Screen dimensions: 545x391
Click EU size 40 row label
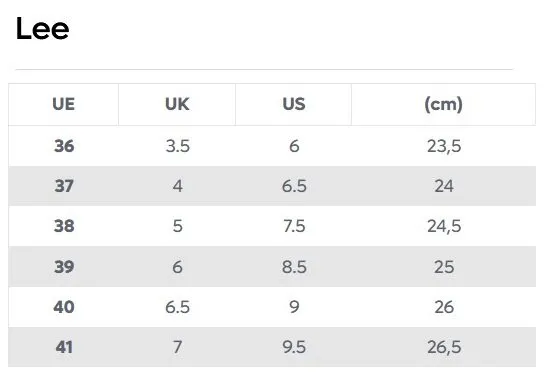64,307
